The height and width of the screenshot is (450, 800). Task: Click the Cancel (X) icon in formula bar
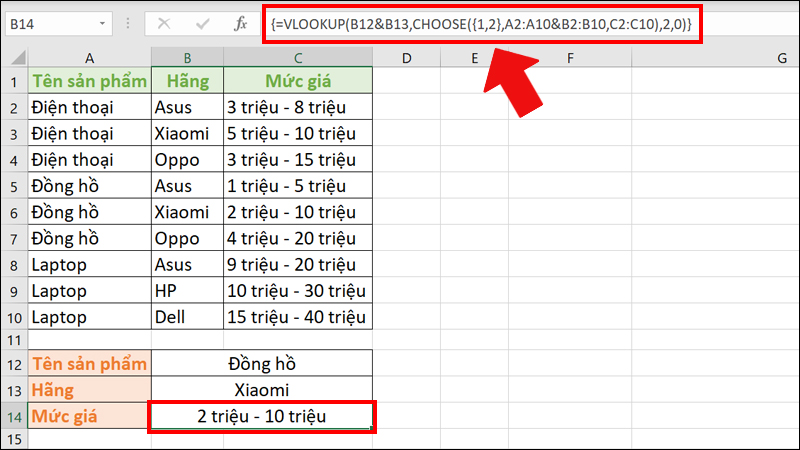[164, 23]
